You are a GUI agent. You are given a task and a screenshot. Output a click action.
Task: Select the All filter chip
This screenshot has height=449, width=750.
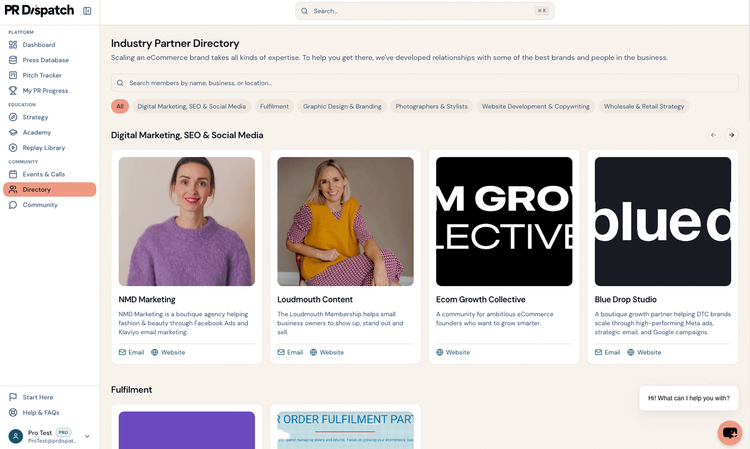[120, 107]
